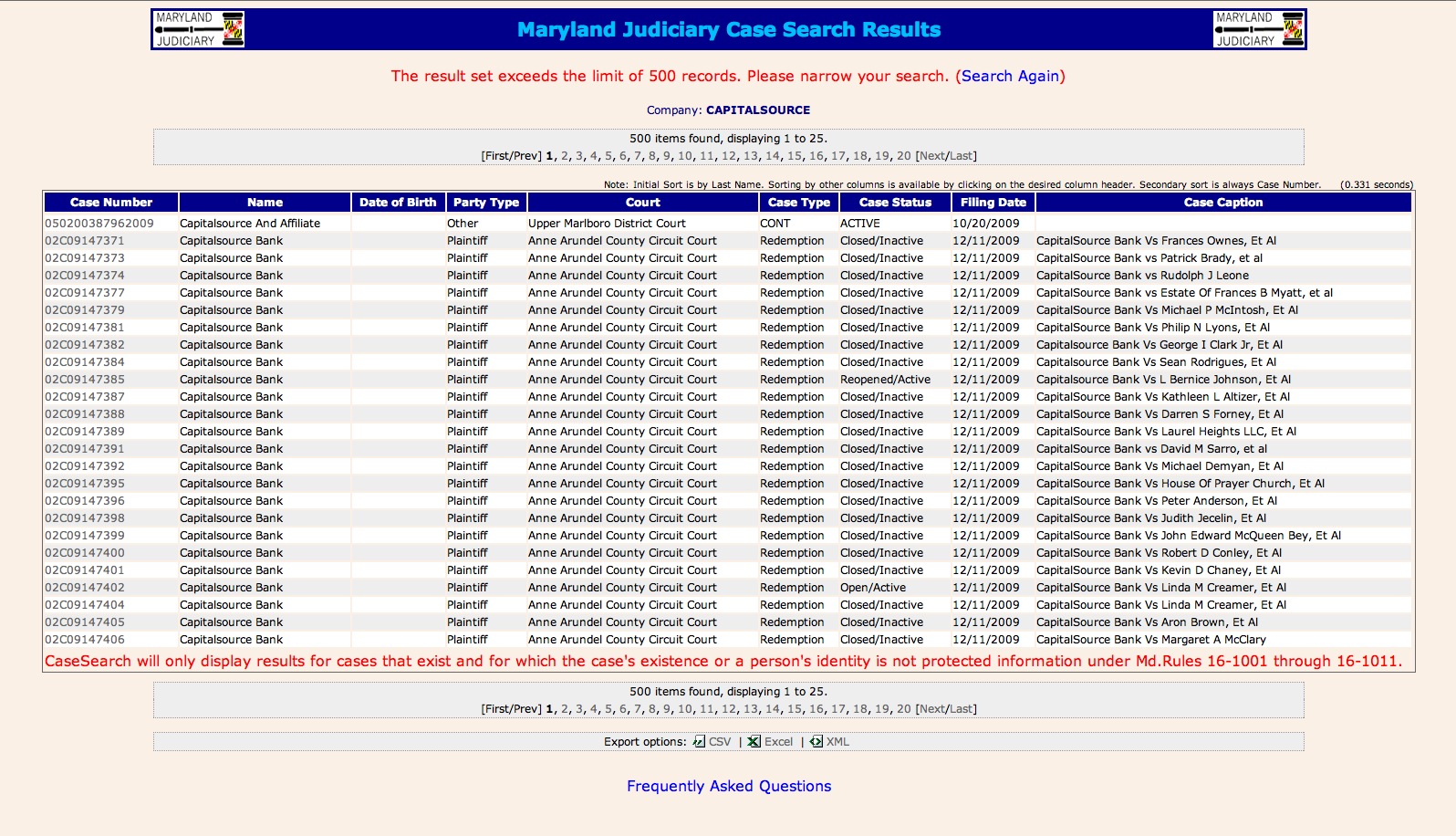This screenshot has height=836, width=1456.
Task: Go to page 12 in bottom pagination
Action: [x=729, y=709]
